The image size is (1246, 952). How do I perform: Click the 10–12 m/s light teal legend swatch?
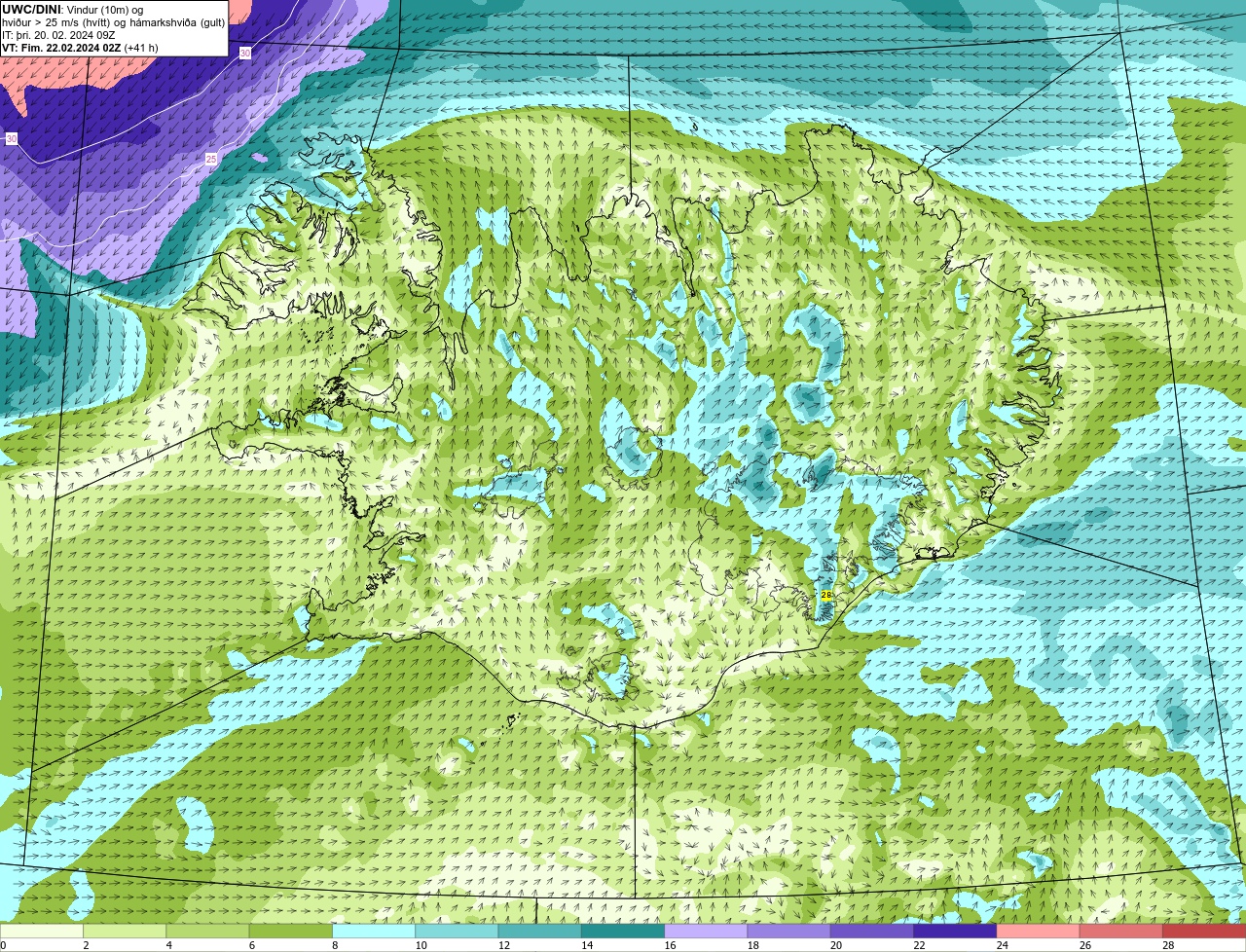pos(457,932)
